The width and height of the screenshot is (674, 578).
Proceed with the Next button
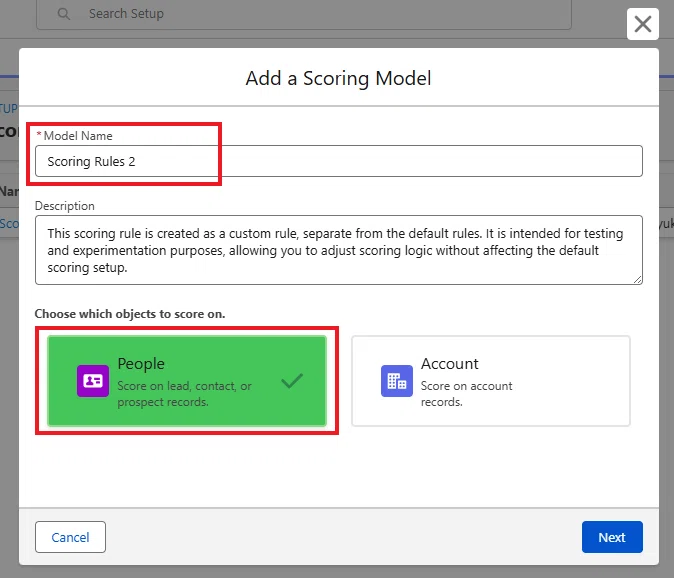pyautogui.click(x=612, y=537)
